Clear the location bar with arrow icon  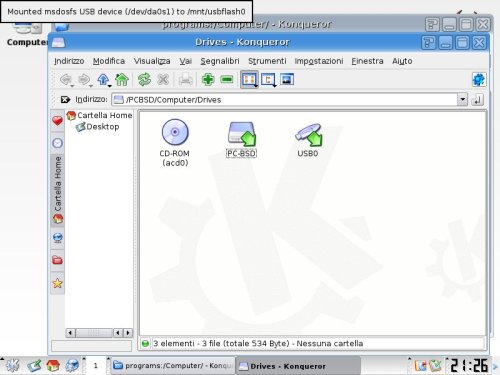[x=65, y=99]
